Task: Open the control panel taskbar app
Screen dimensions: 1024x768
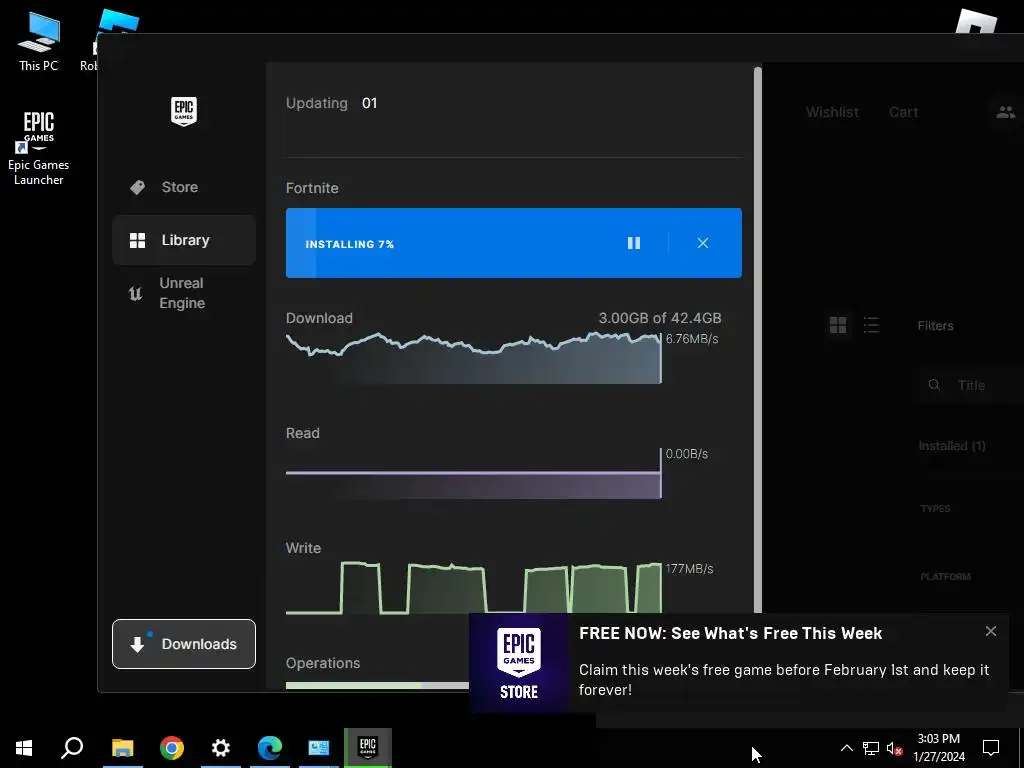Action: coord(319,748)
